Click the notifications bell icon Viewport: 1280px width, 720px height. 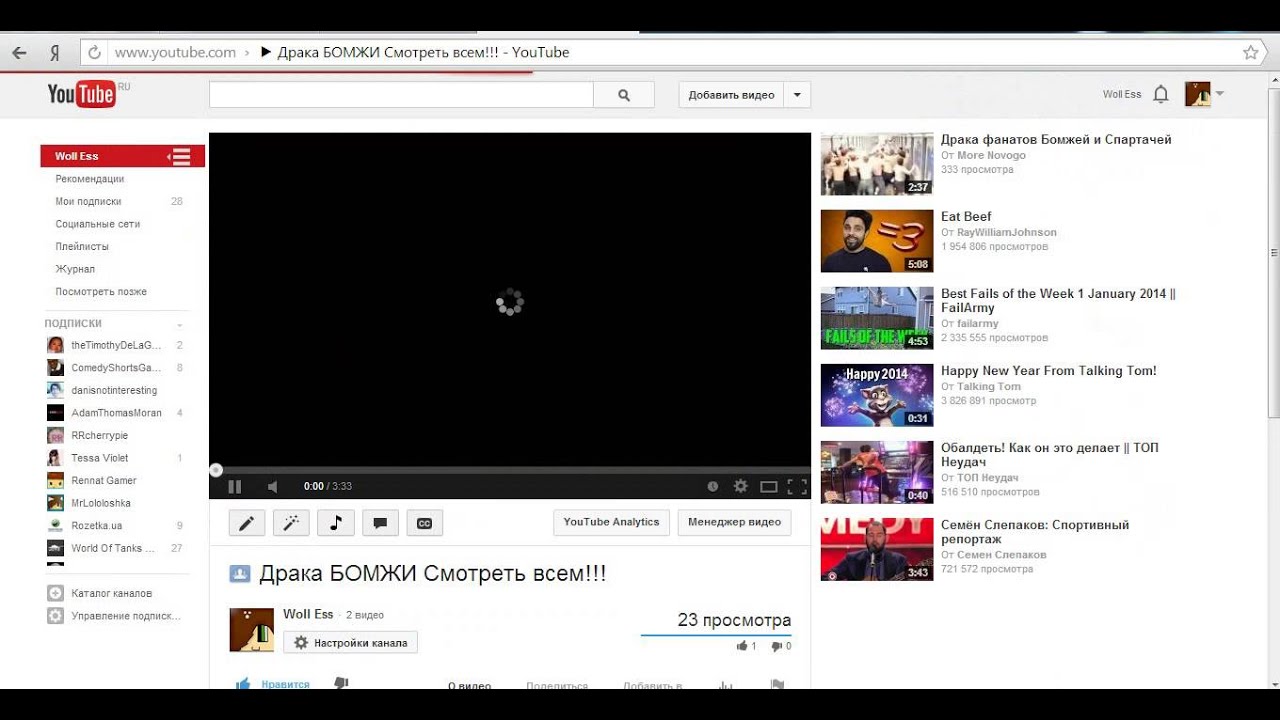1160,95
